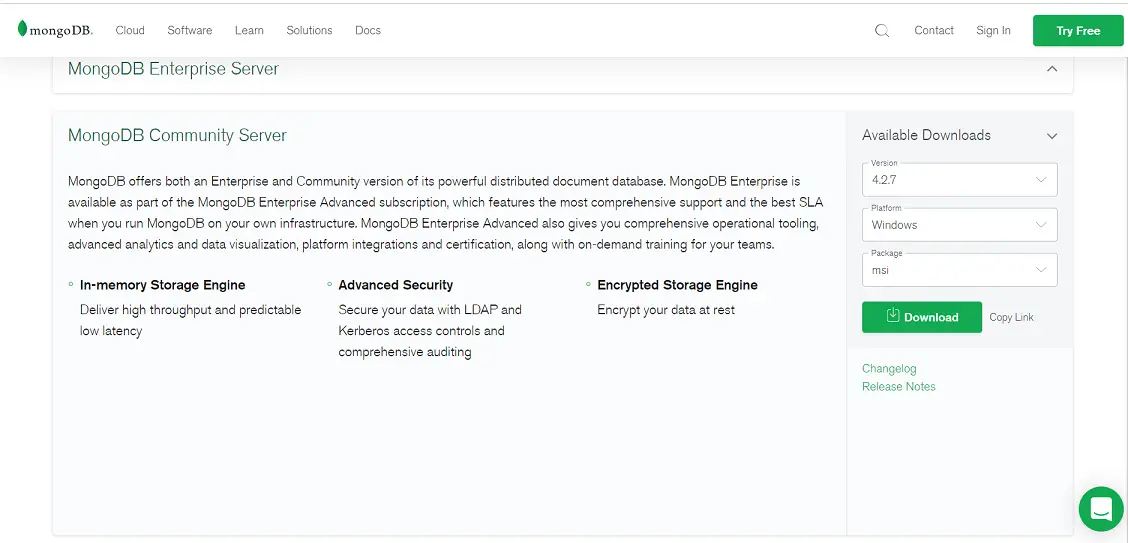Image resolution: width=1128 pixels, height=543 pixels.
Task: Open the Contact link
Action: 934,30
